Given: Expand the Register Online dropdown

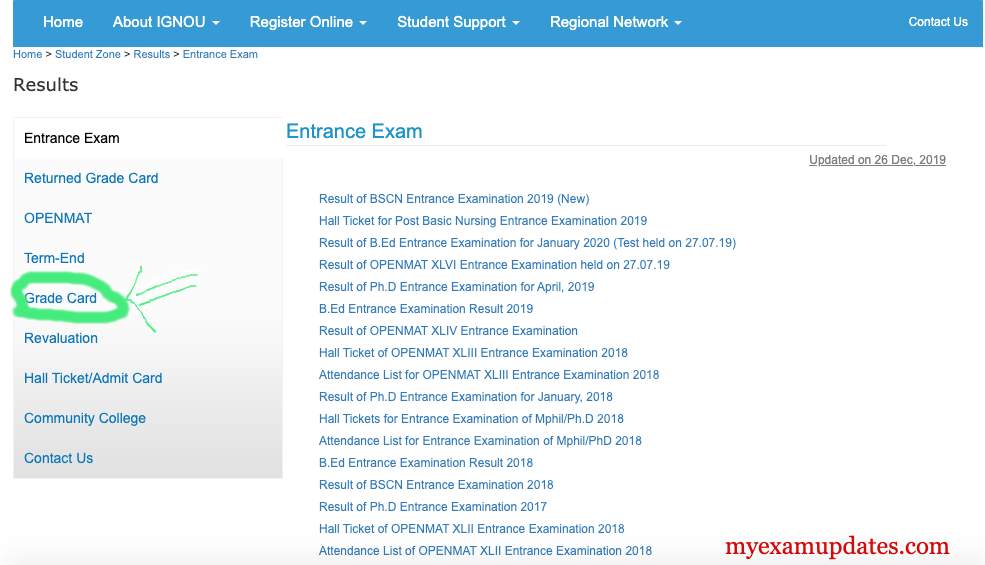Looking at the screenshot, I should tap(308, 22).
